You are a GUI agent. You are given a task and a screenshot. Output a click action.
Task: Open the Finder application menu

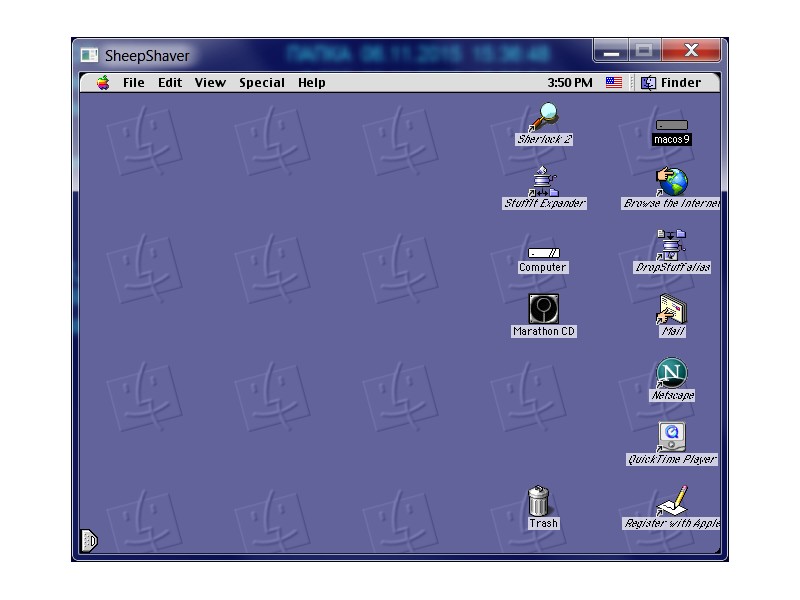coord(671,83)
